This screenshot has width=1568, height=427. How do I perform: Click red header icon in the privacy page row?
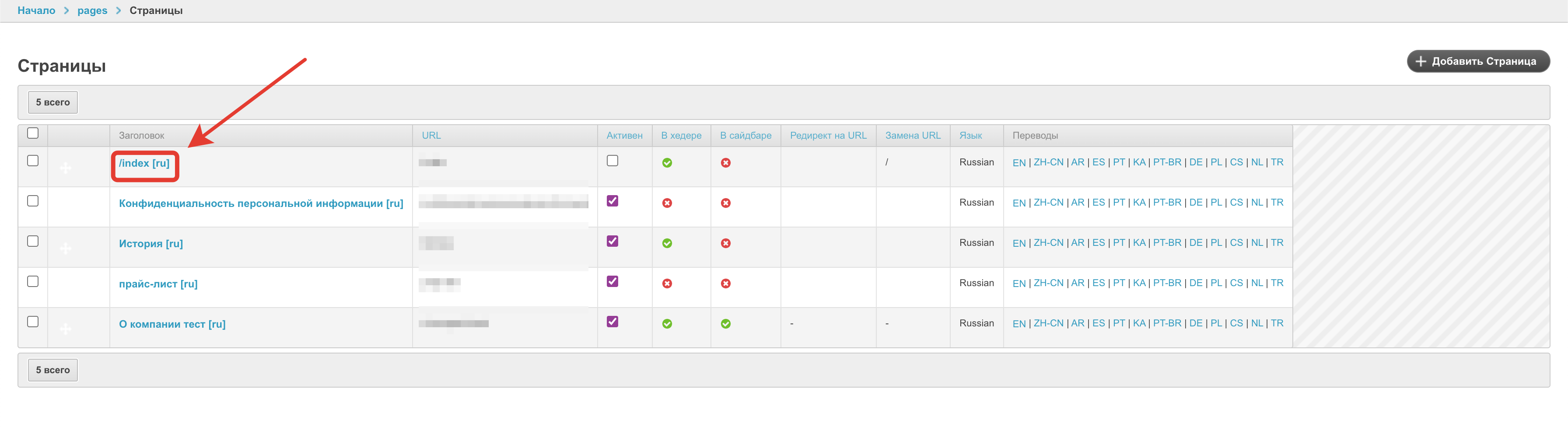pos(667,203)
